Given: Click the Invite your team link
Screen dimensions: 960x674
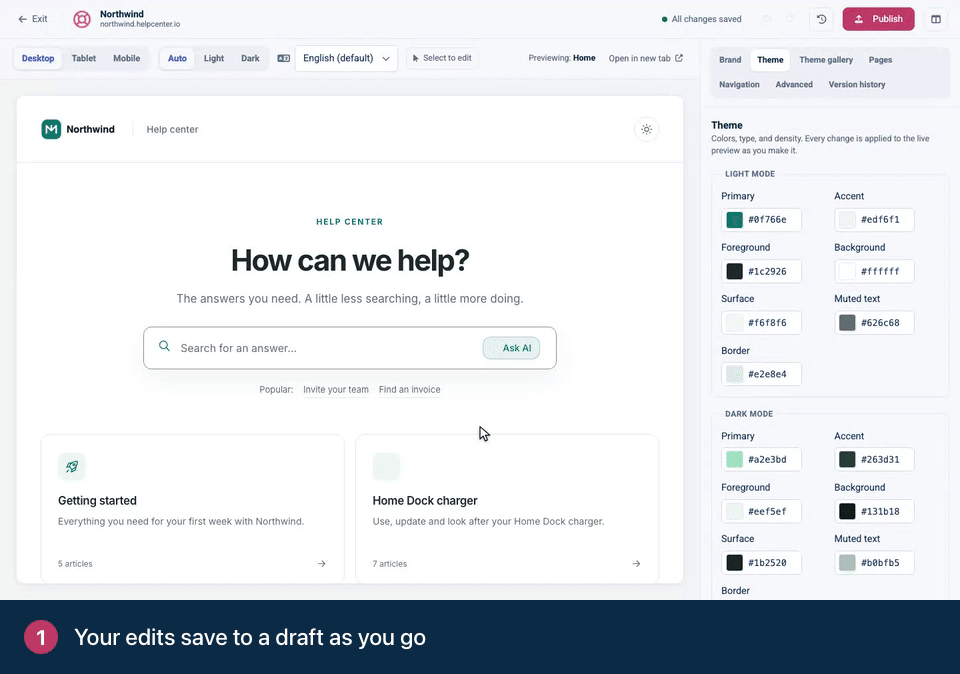Looking at the screenshot, I should point(336,389).
